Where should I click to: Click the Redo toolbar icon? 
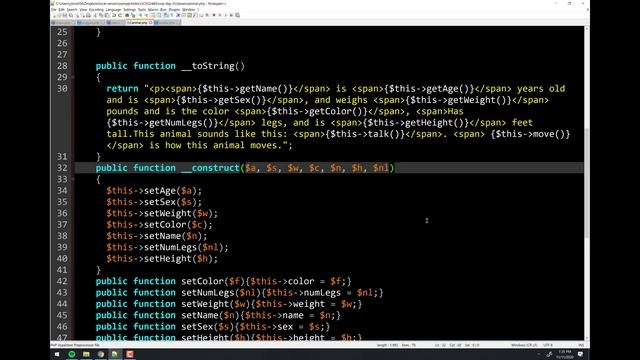tap(120, 15)
